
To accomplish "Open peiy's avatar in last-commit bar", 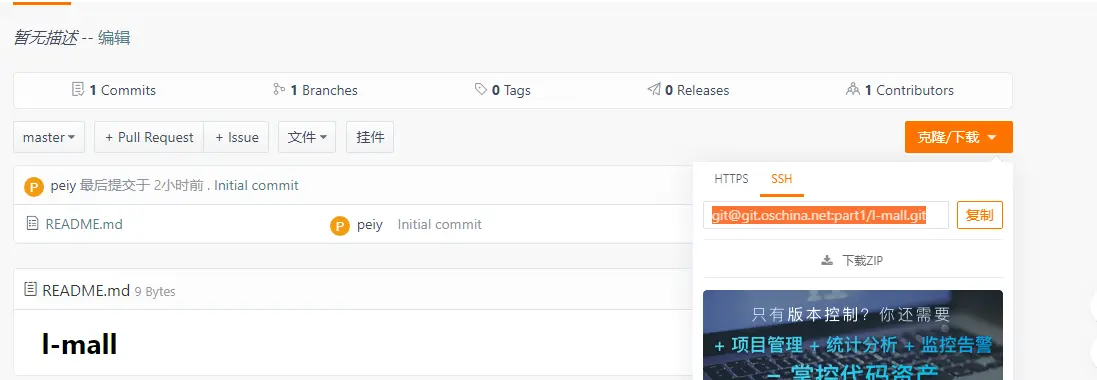I will click(34, 187).
